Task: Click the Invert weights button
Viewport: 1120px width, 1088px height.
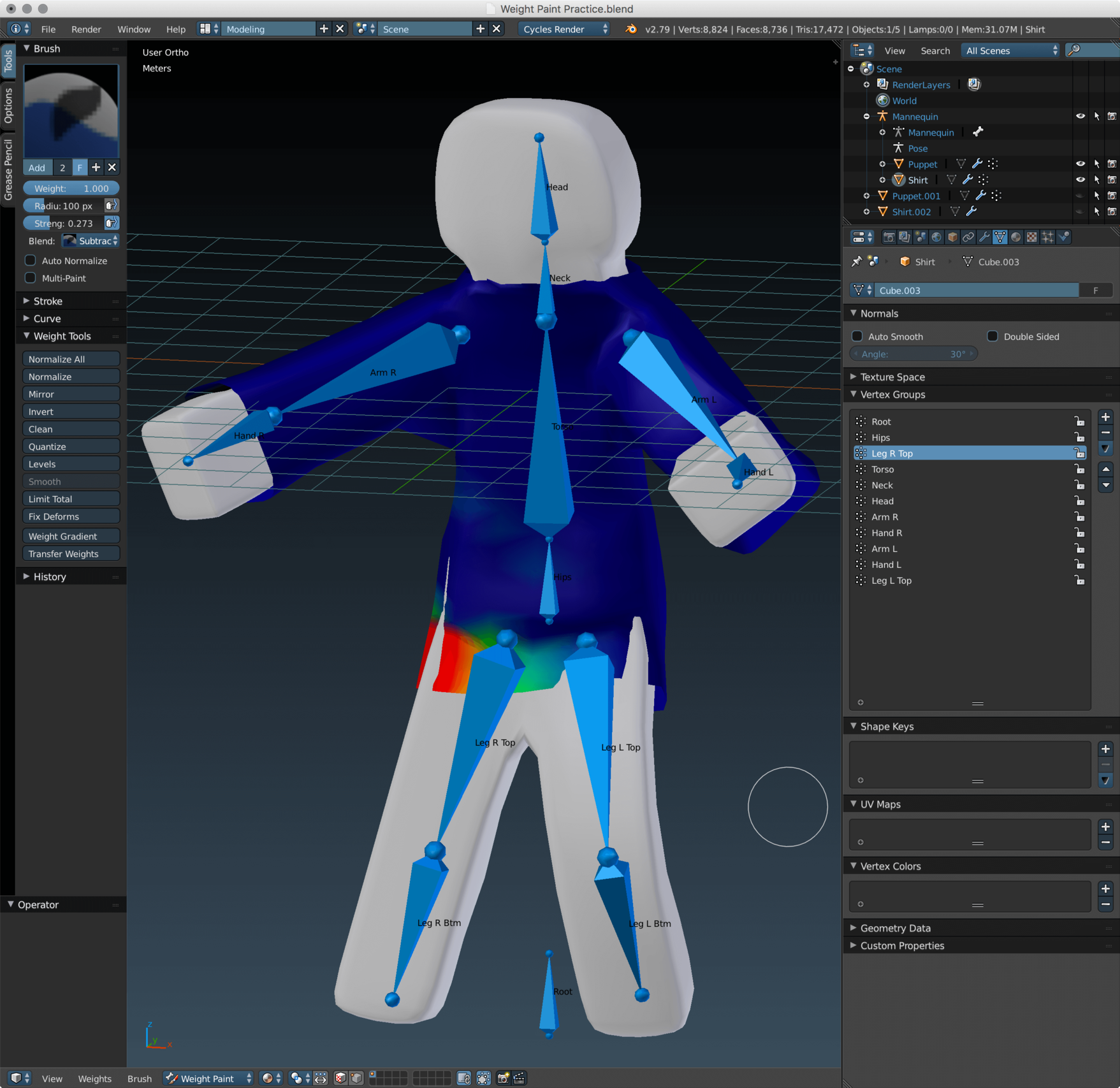Action: click(71, 411)
